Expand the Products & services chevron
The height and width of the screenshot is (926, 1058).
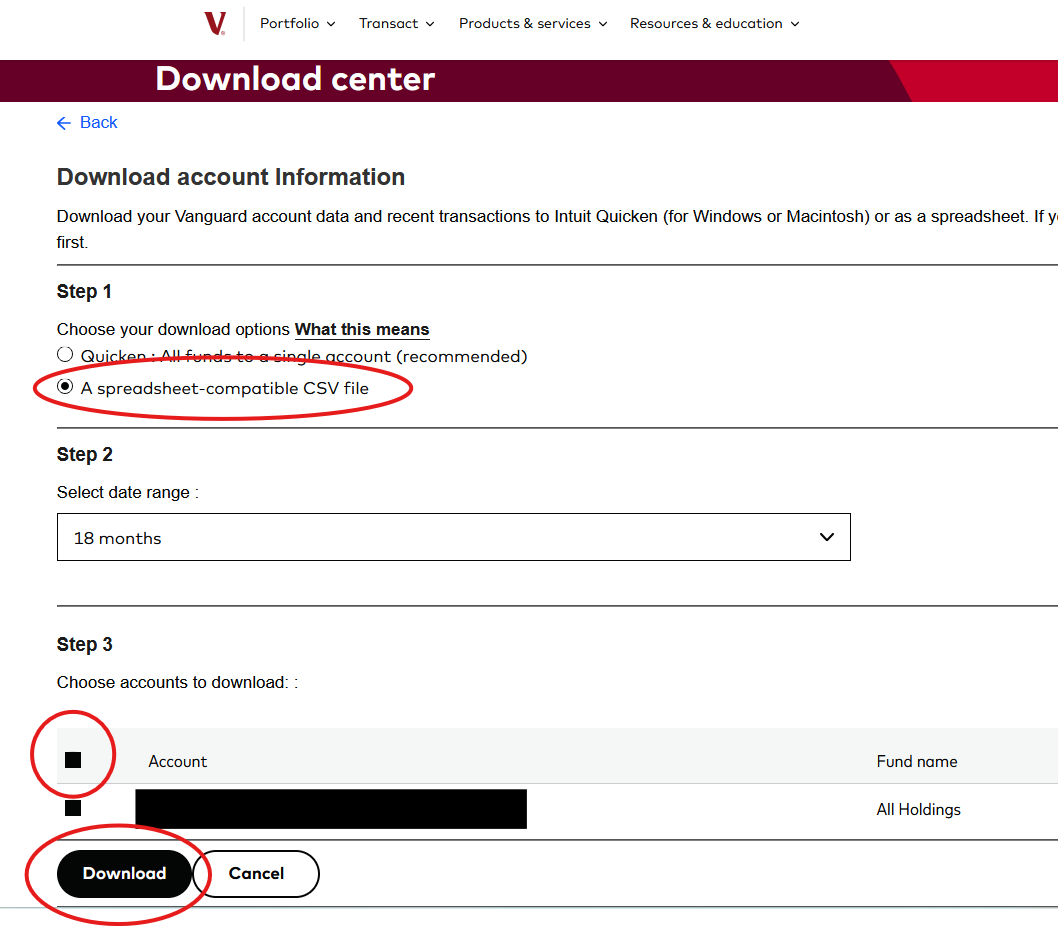603,24
